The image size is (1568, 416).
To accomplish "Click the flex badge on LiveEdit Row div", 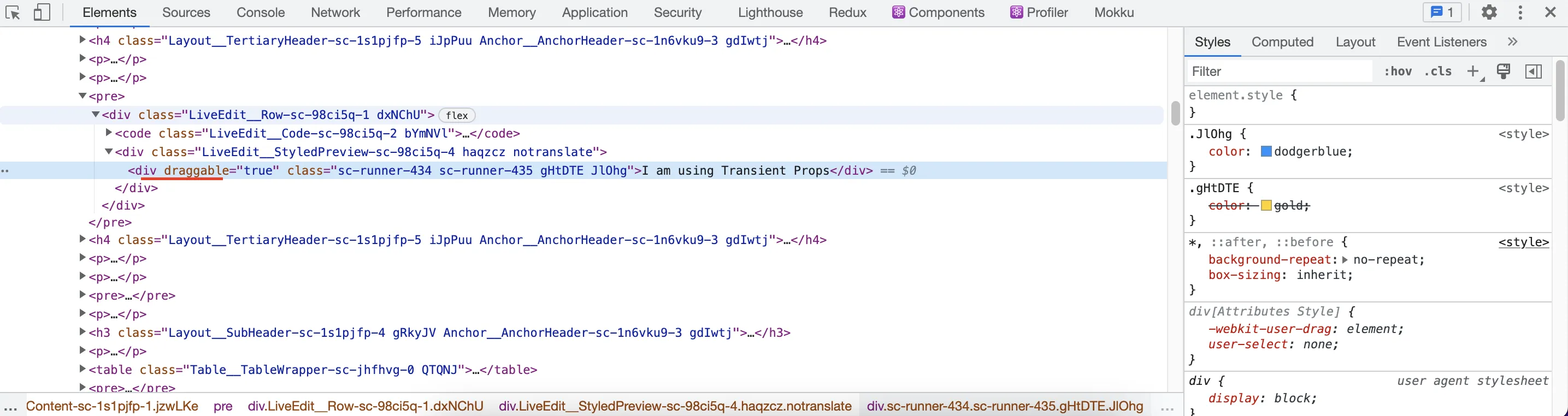I will tap(457, 116).
